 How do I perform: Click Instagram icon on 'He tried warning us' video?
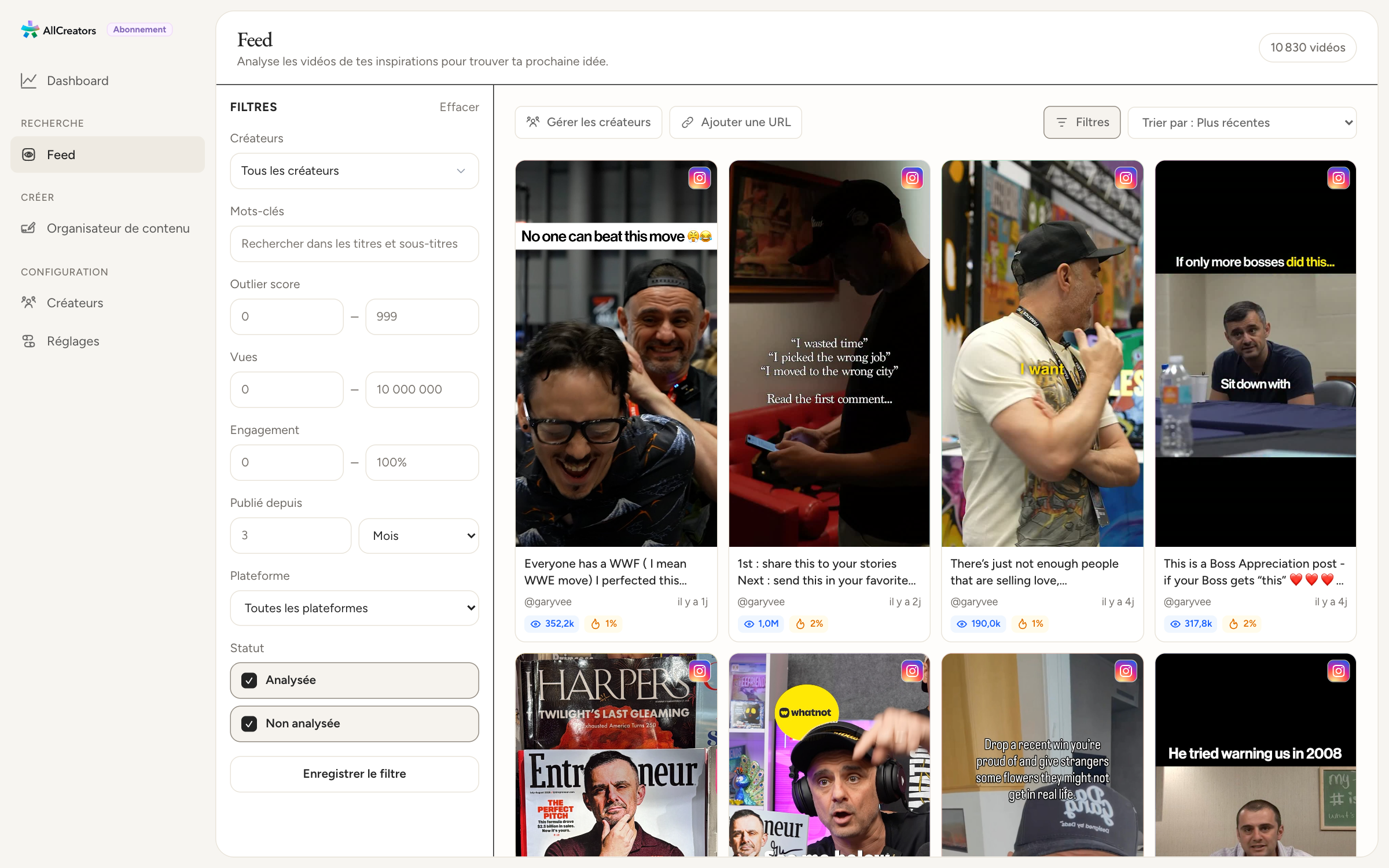[x=1338, y=671]
